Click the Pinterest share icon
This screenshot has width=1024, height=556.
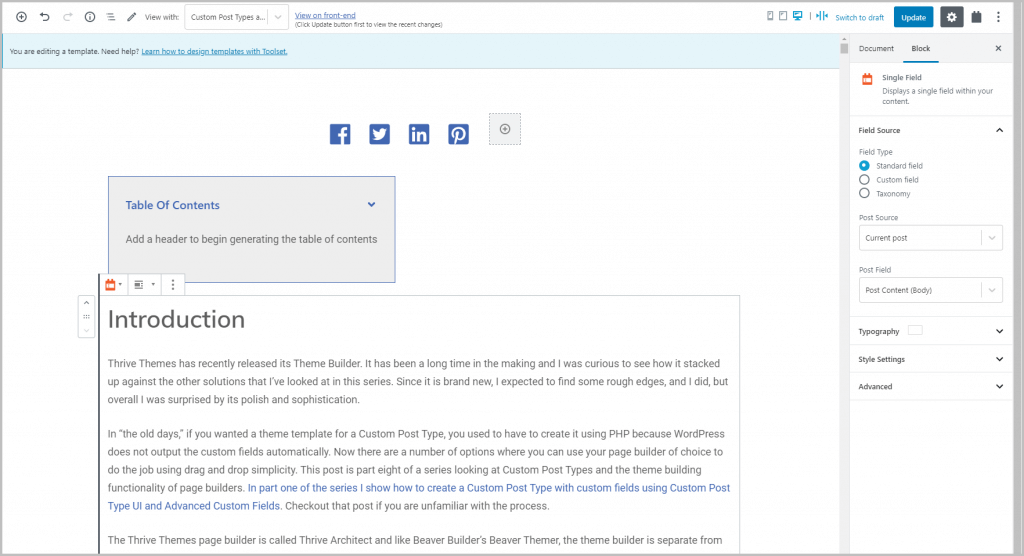tap(458, 134)
